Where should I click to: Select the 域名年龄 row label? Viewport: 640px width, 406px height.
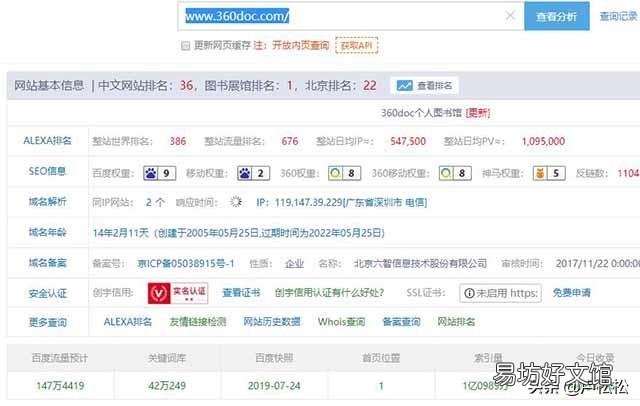point(47,233)
